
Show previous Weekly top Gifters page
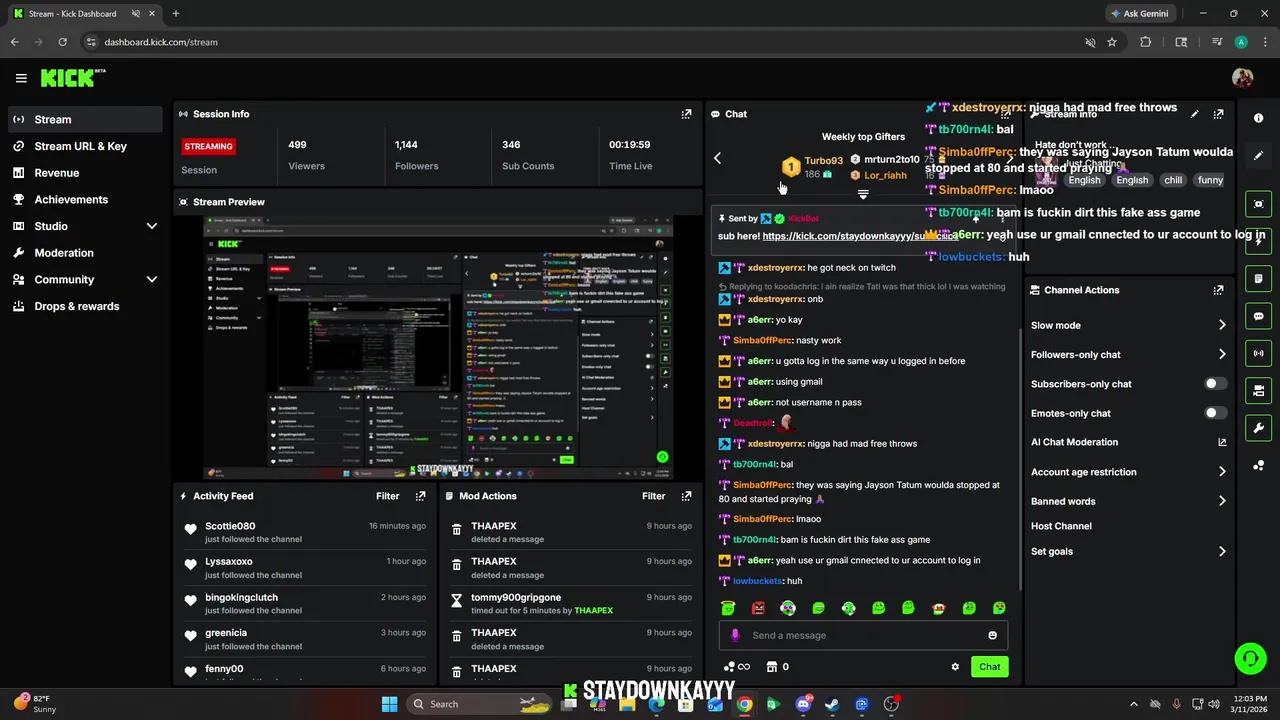[x=717, y=158]
